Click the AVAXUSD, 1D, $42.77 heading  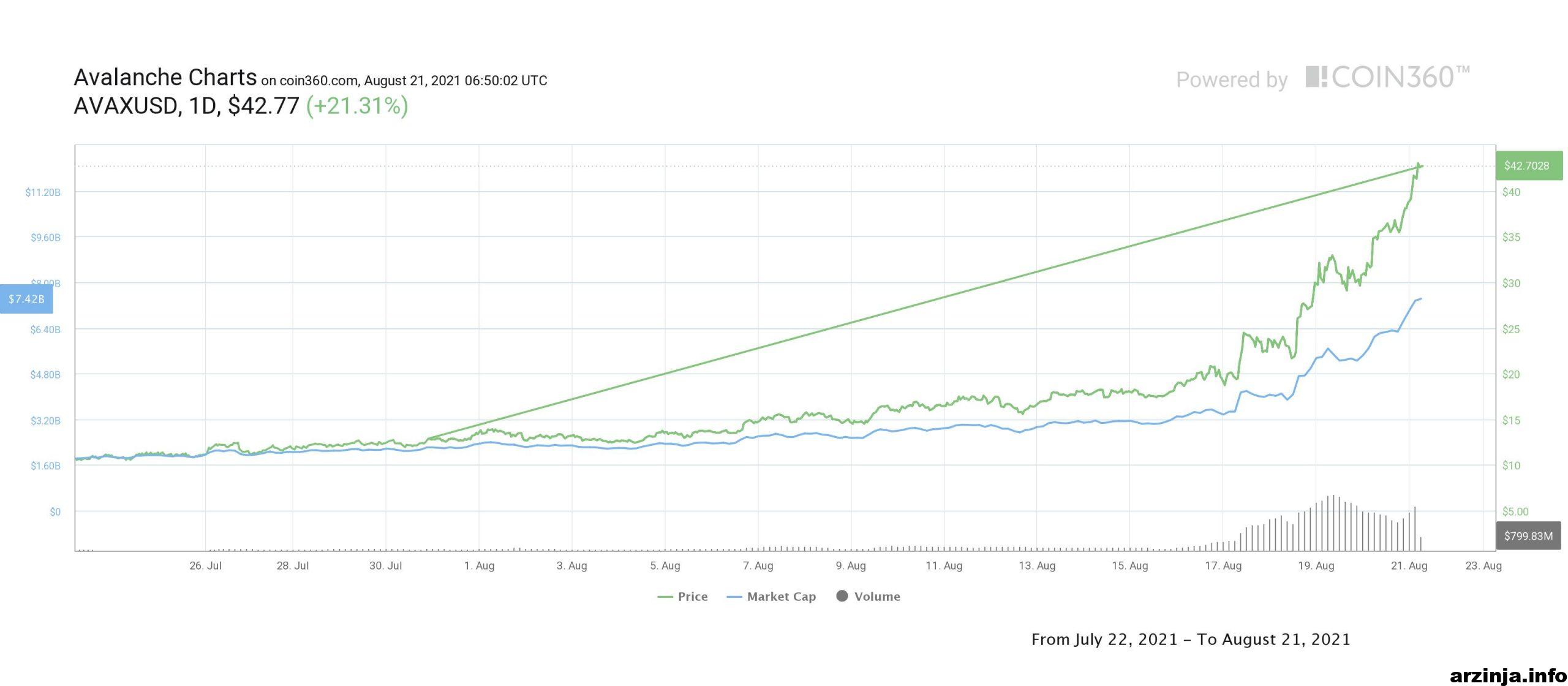[x=186, y=106]
